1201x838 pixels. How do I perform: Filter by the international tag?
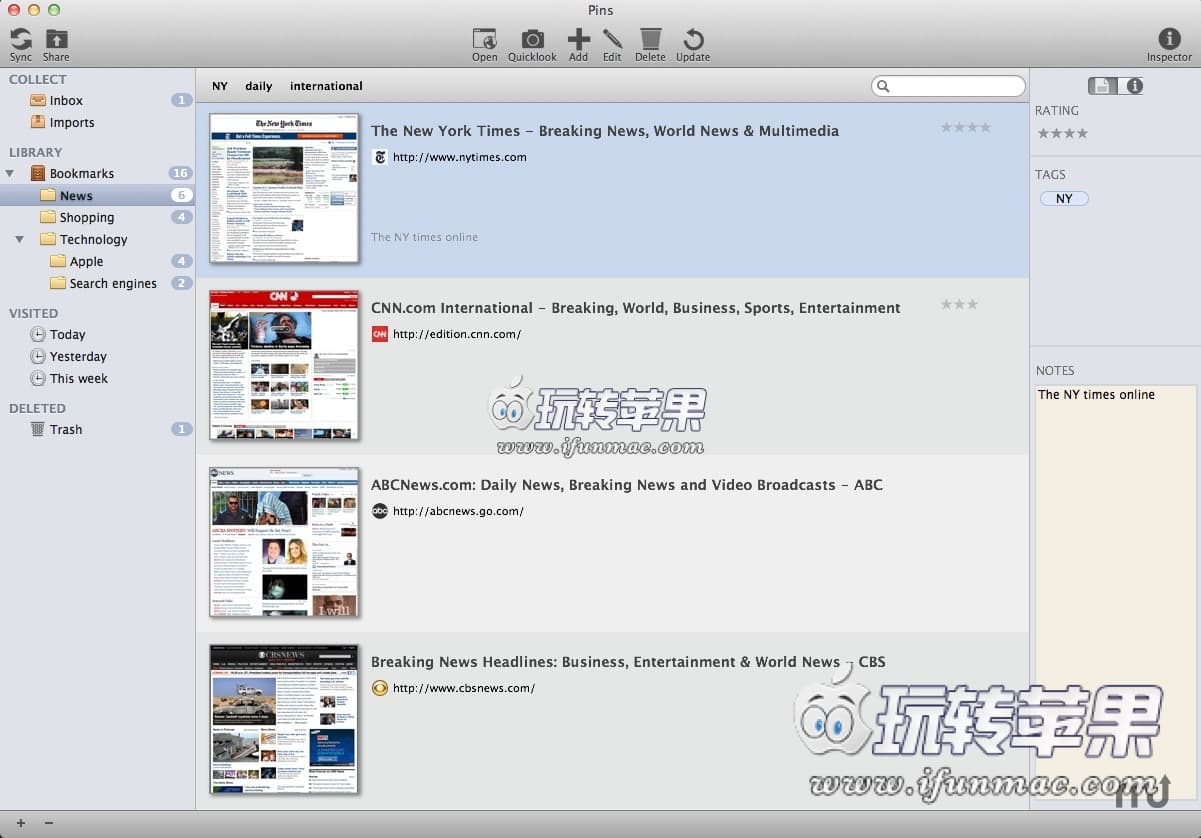pos(326,86)
